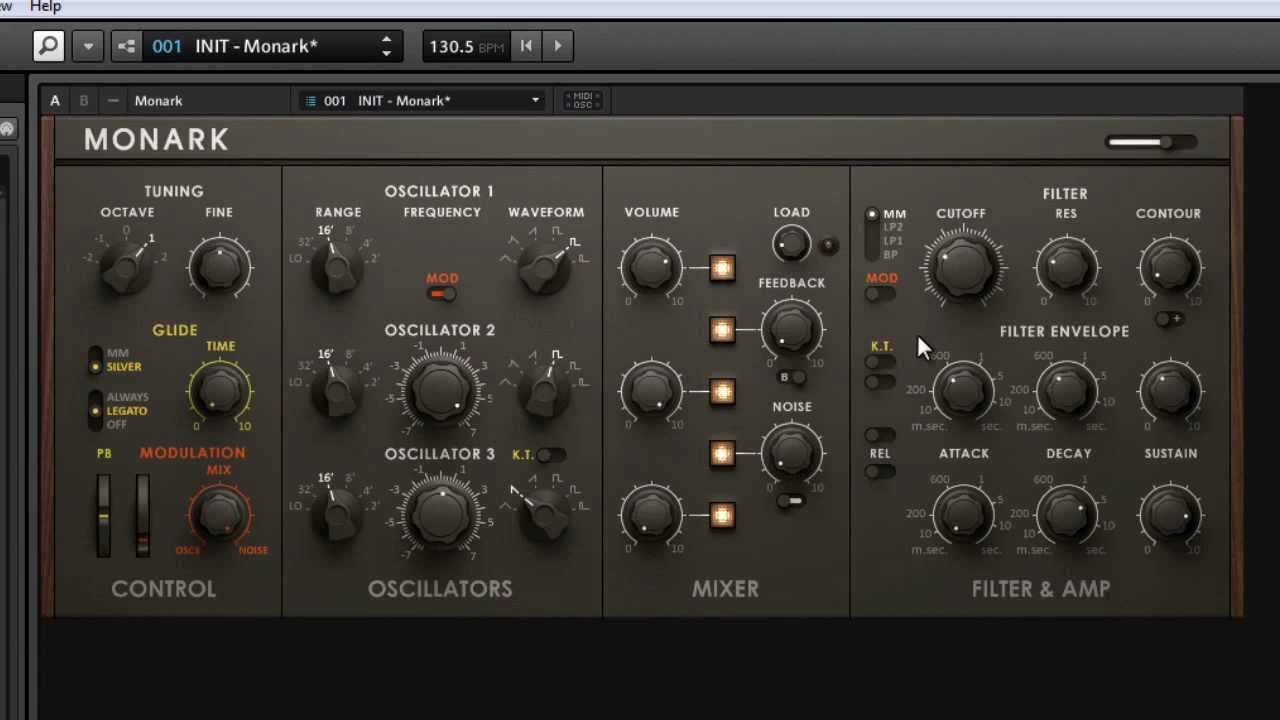Toggle the Oscillator 1 mixer on/off button
The image size is (1280, 720).
tap(722, 268)
